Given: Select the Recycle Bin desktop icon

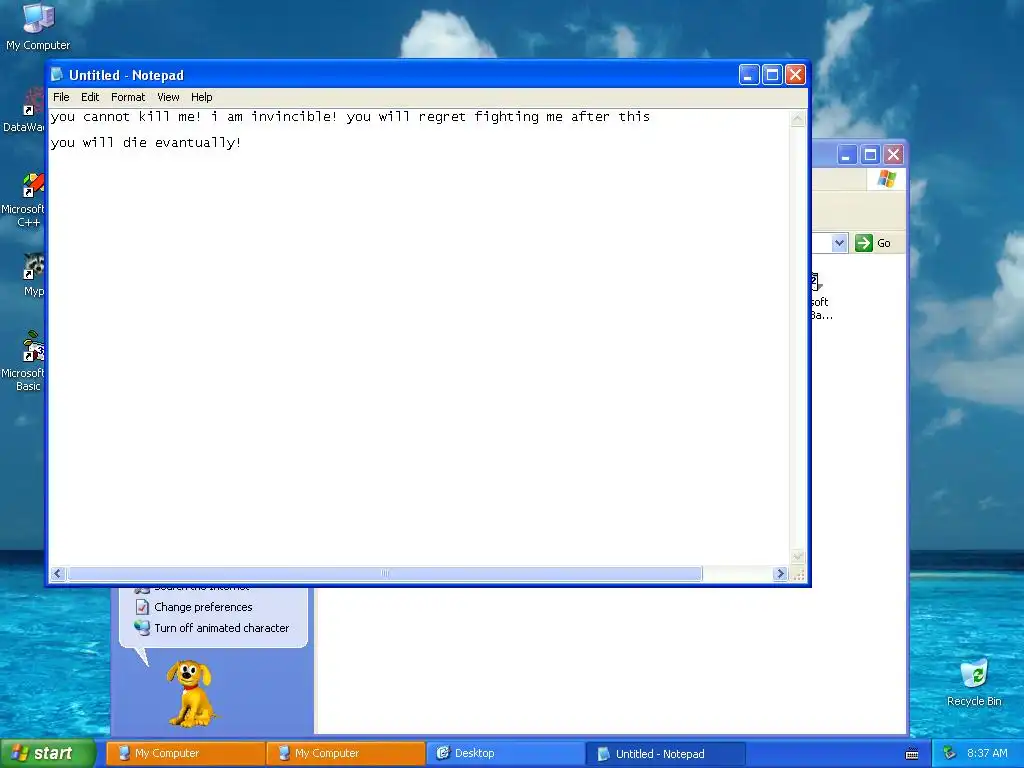Looking at the screenshot, I should click(x=974, y=682).
